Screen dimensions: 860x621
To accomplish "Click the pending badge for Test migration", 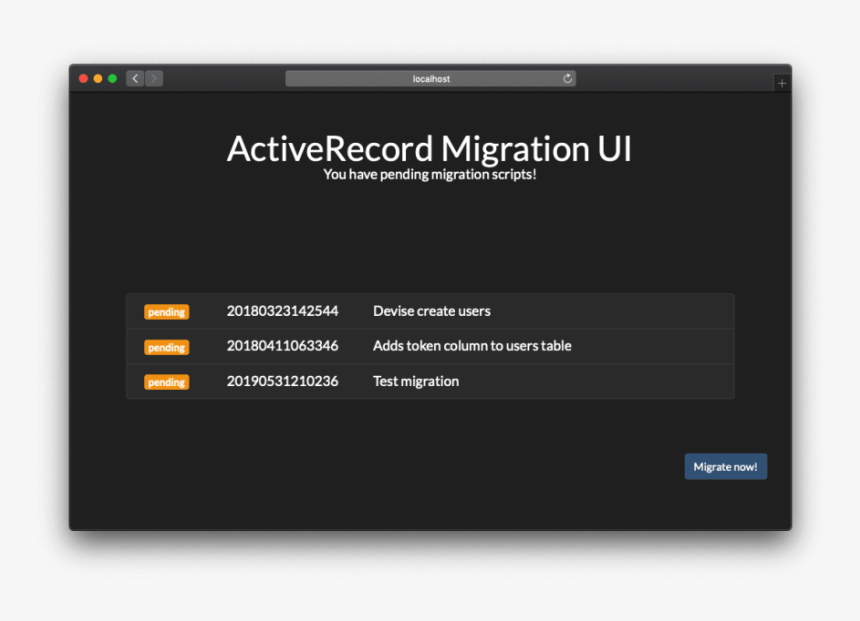I will (x=167, y=382).
